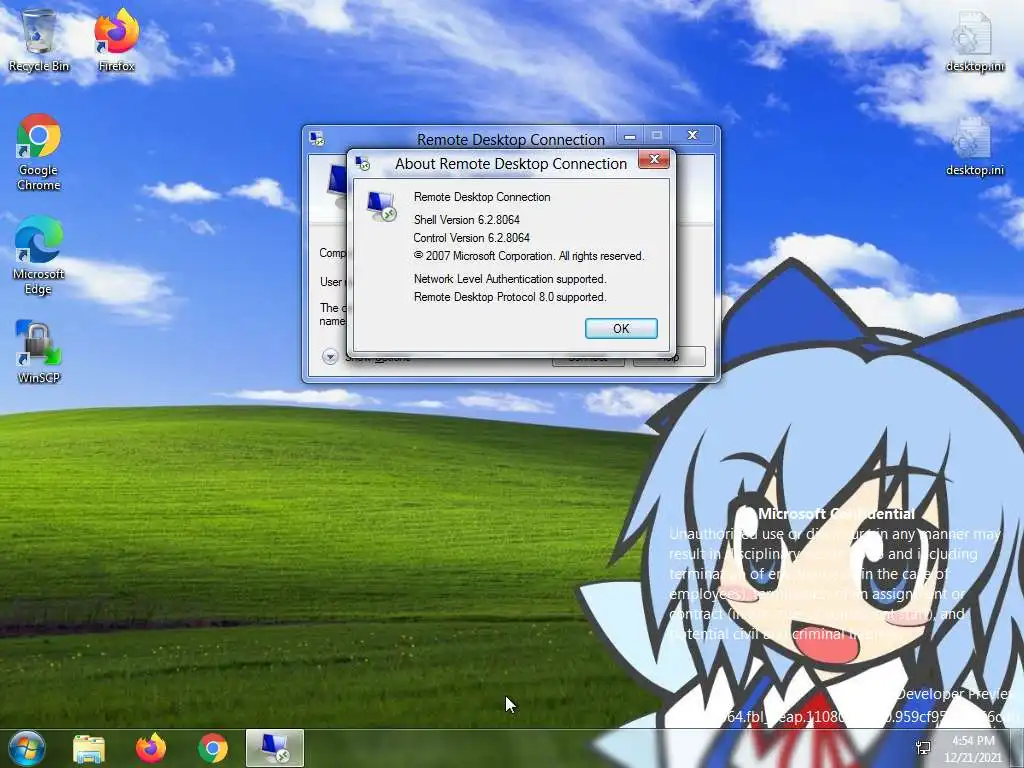Select the upper desktop.ini file icon

tap(974, 42)
